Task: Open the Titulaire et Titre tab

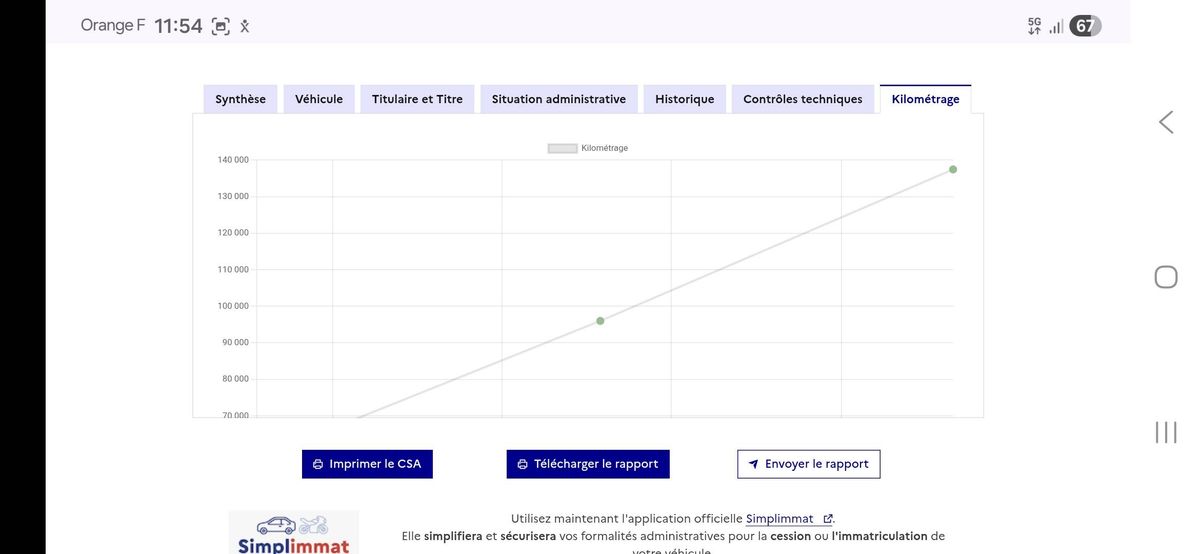Action: click(417, 99)
